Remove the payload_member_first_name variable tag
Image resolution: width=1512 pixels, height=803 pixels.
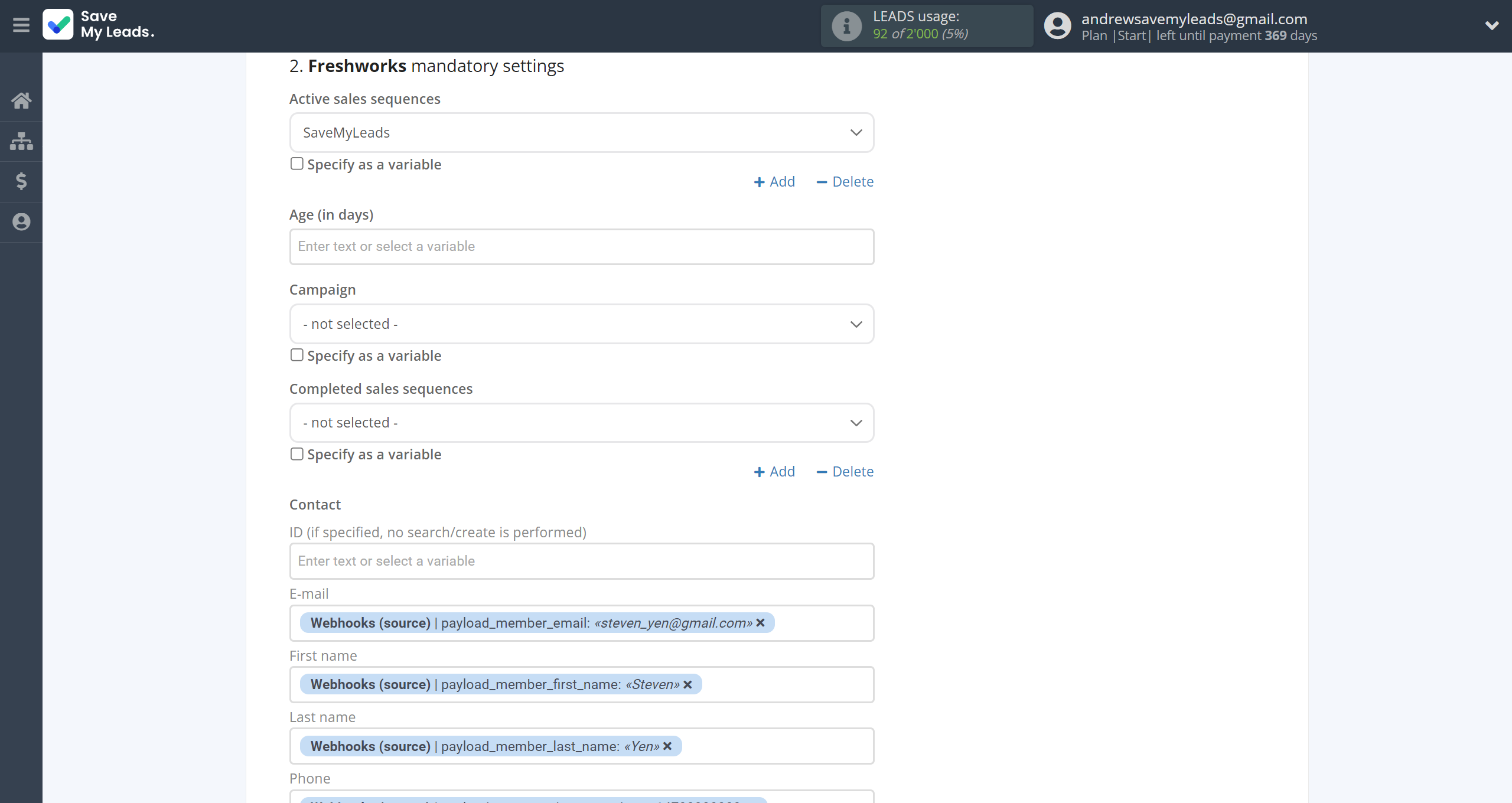pos(687,684)
